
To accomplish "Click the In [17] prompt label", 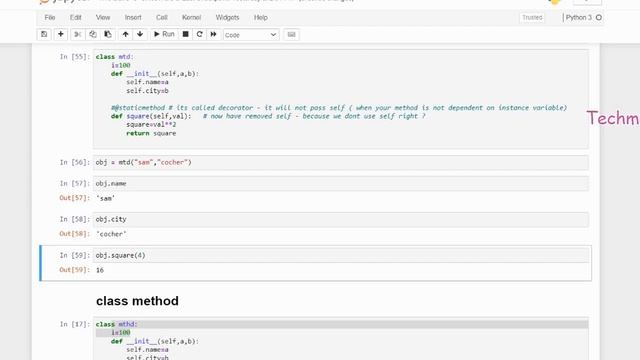I will coord(74,324).
